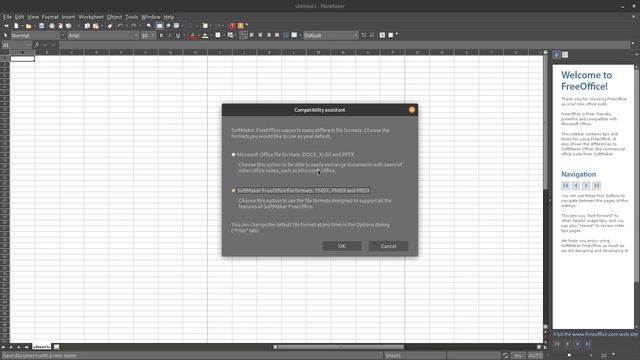Image resolution: width=640 pixels, height=360 pixels.
Task: Click the horizontal scrollbar below the sheet
Action: pyautogui.click(x=341, y=347)
